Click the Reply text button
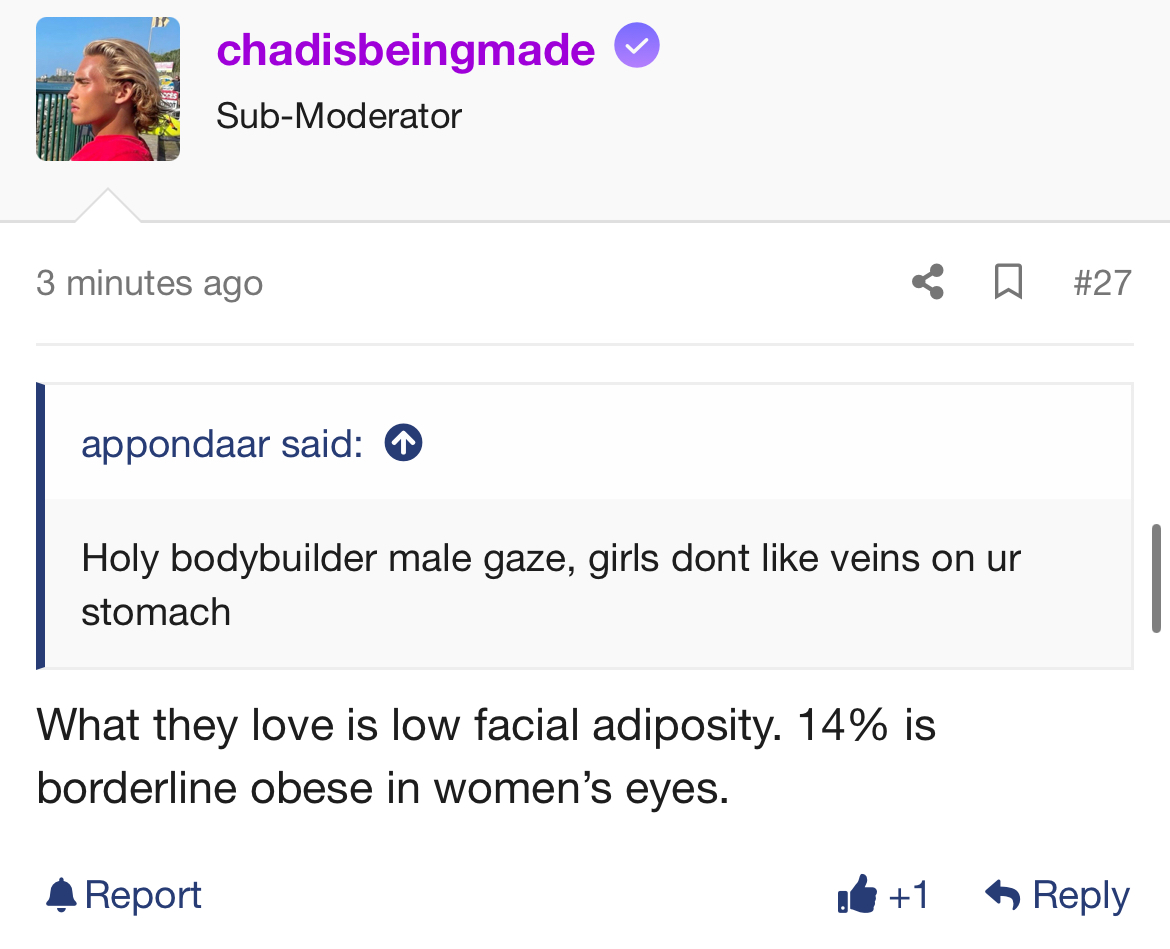 pos(1081,894)
